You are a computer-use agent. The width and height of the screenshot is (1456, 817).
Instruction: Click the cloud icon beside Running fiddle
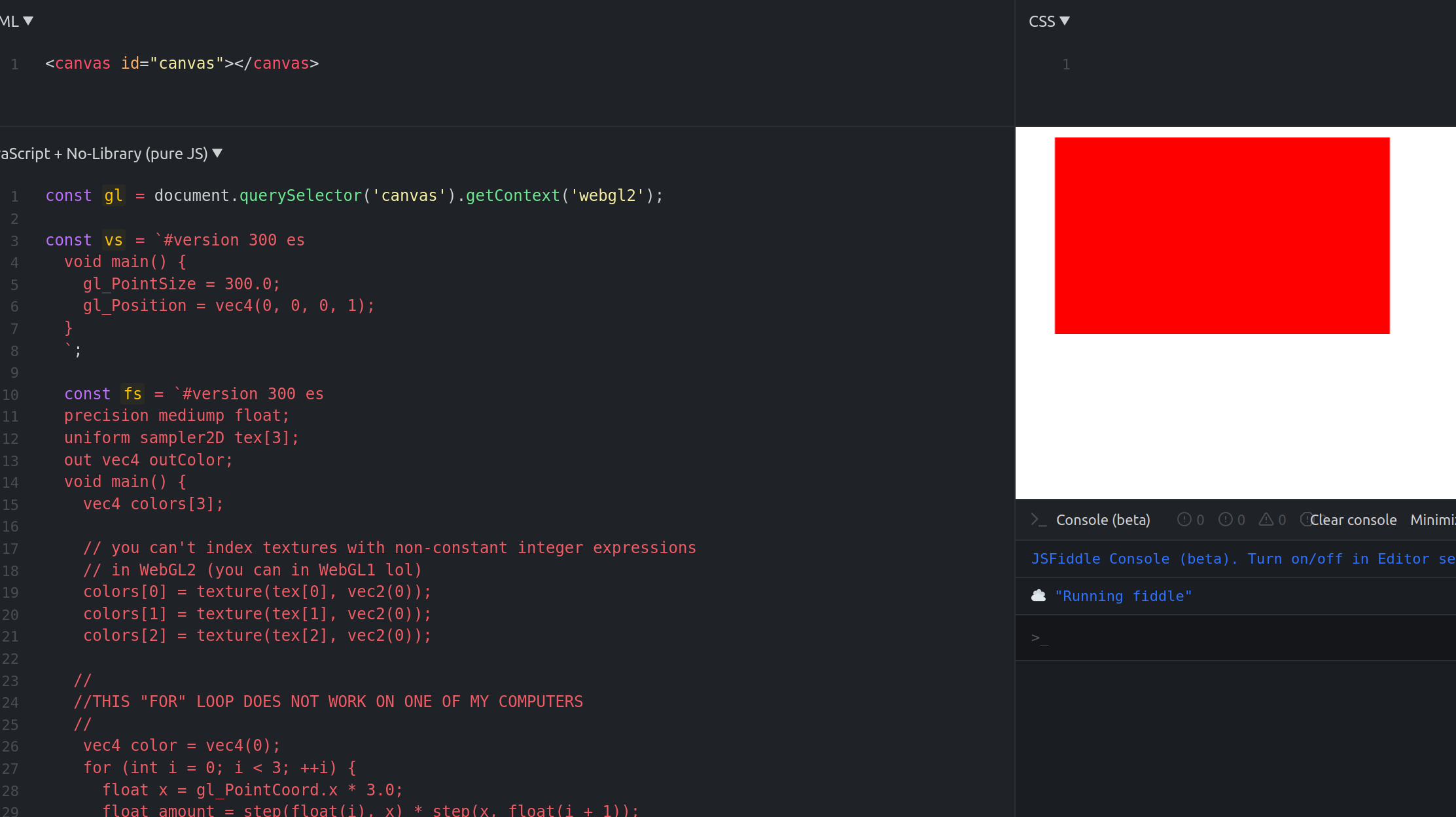[x=1039, y=596]
